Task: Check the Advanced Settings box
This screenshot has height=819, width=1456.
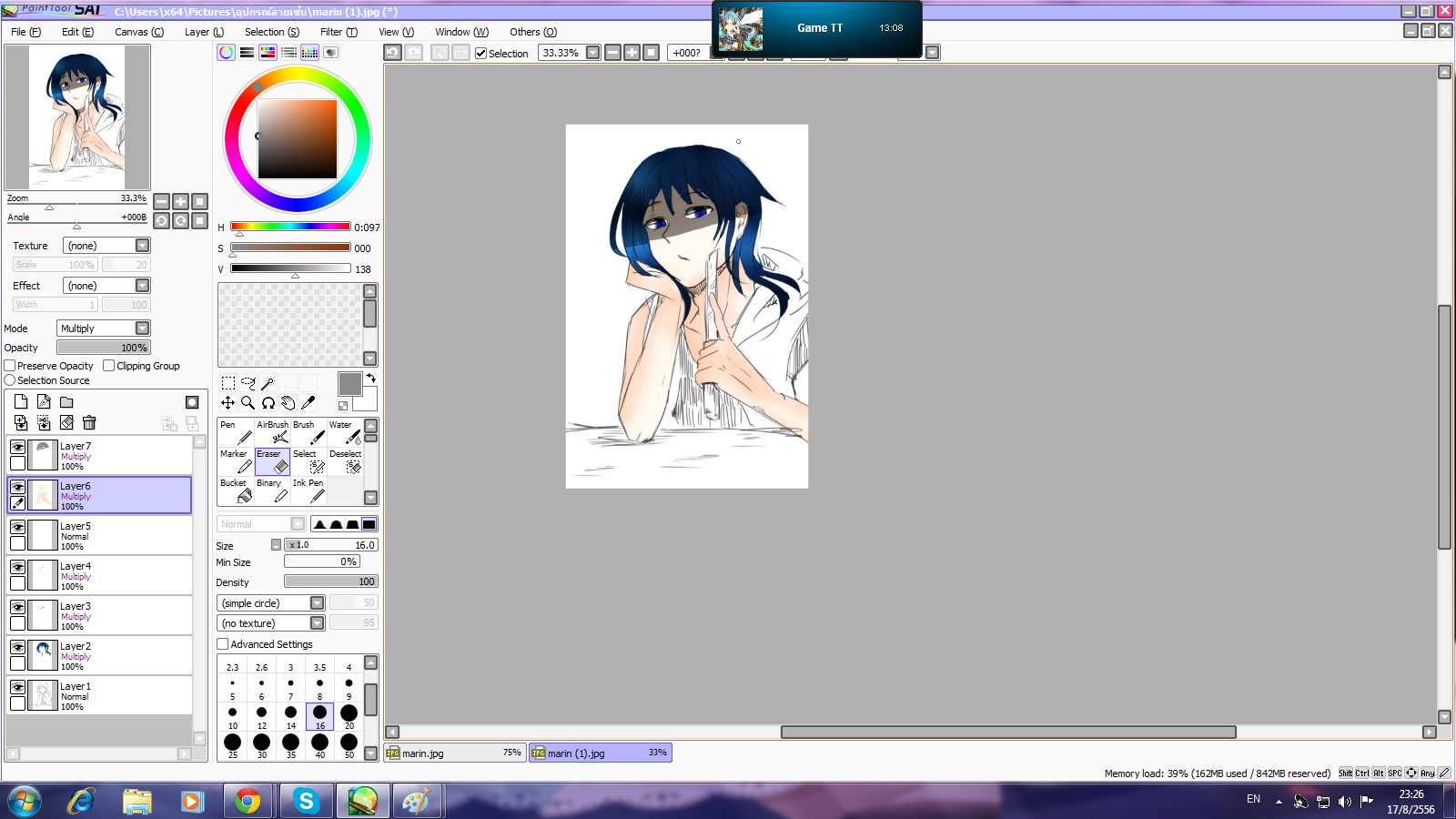Action: pyautogui.click(x=223, y=644)
